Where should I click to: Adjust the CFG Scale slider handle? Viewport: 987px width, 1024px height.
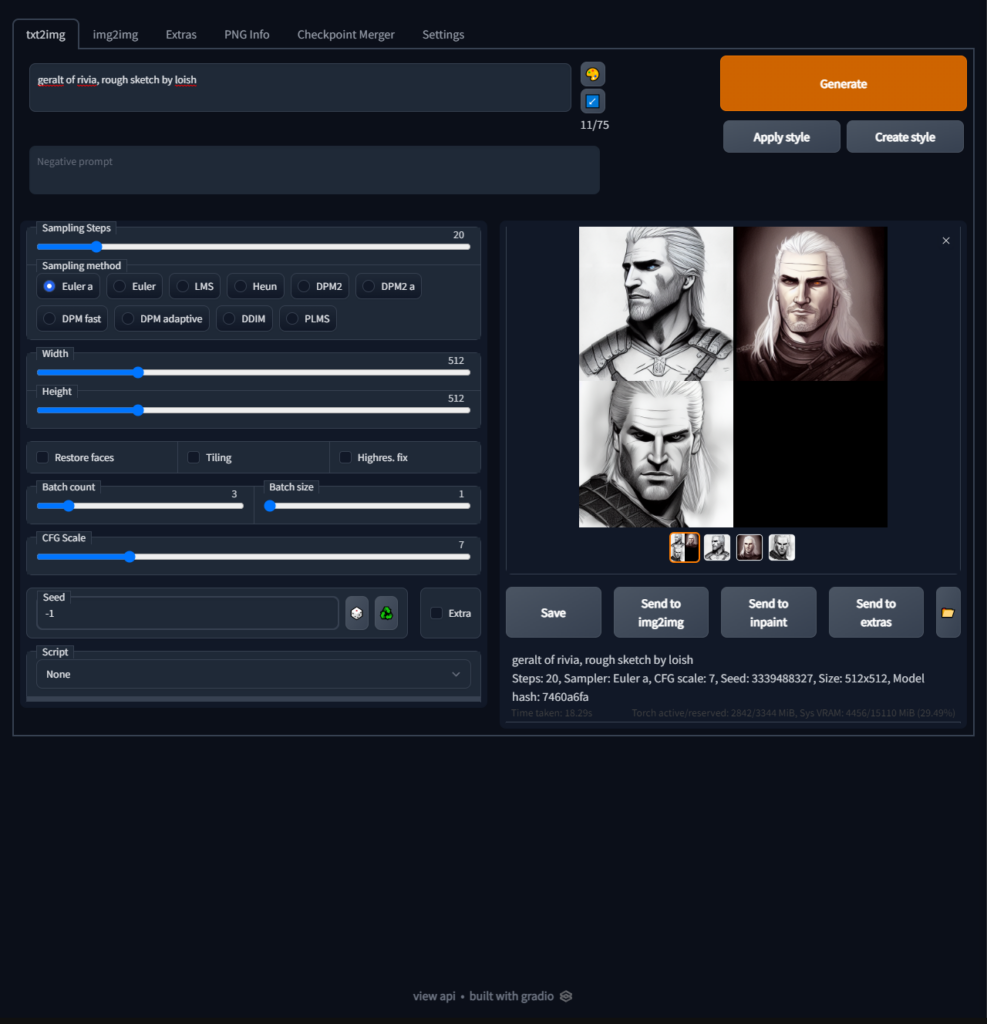coord(129,557)
